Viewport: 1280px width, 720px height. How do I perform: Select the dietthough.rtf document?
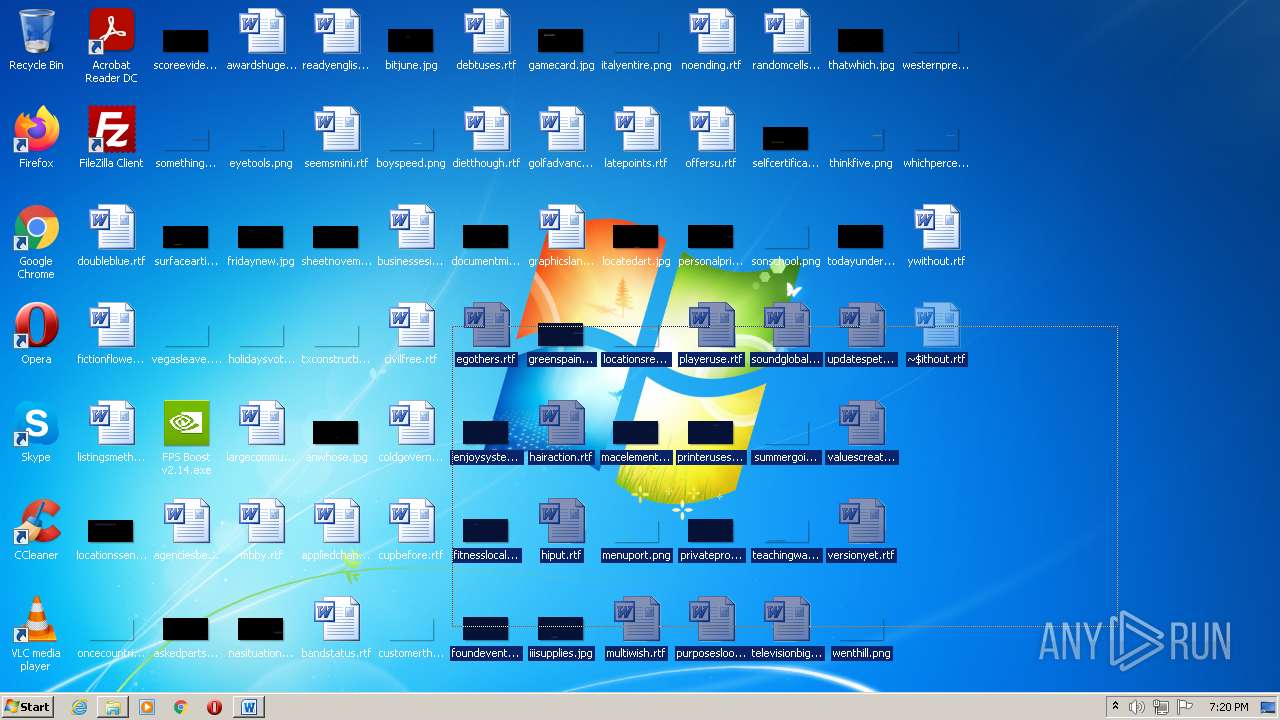(x=486, y=138)
